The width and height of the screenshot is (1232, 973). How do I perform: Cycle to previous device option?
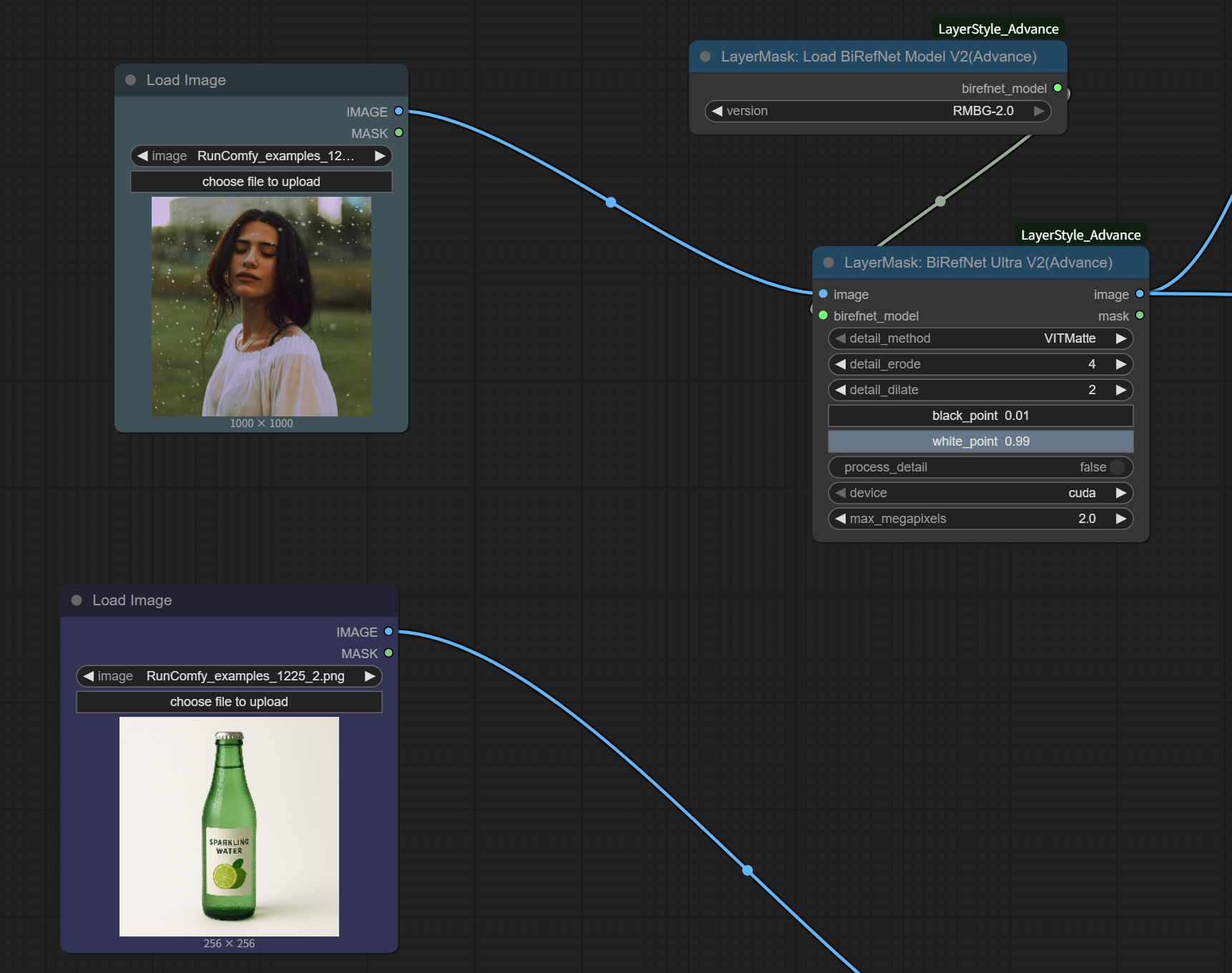(841, 493)
